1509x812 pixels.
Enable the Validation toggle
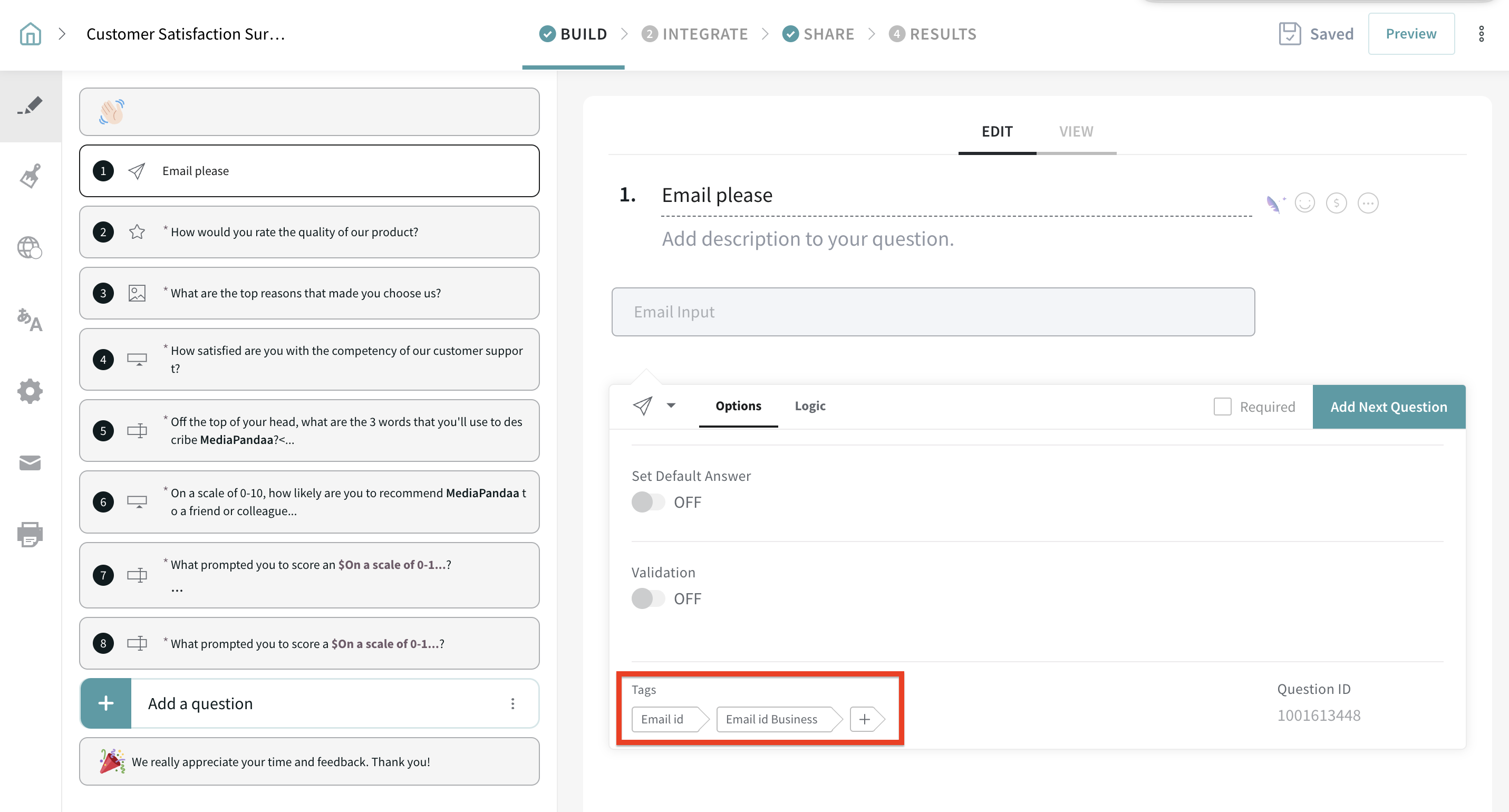click(x=648, y=599)
